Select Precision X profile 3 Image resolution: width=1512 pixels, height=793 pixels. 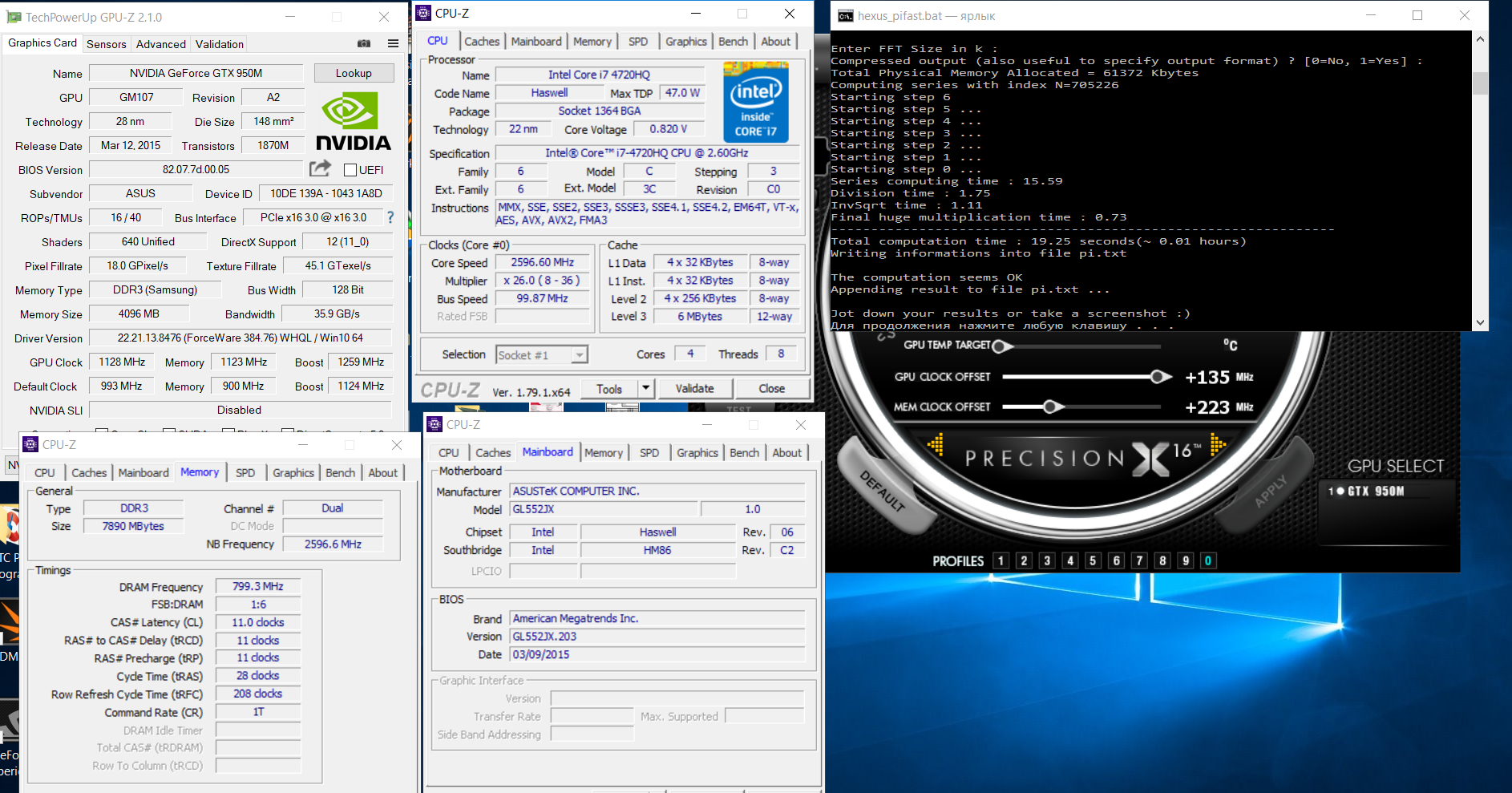click(x=1047, y=560)
